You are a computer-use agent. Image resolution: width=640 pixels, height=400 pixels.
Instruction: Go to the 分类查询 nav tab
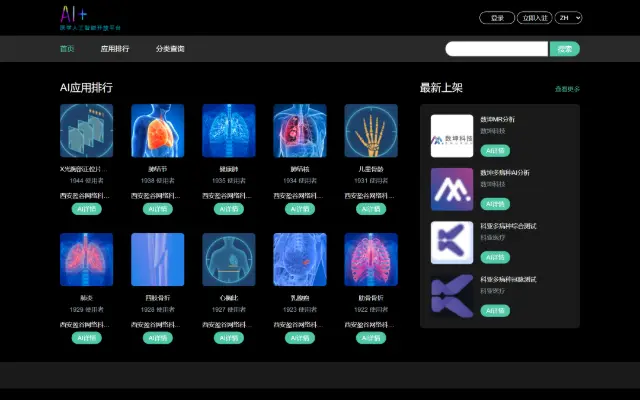click(170, 49)
